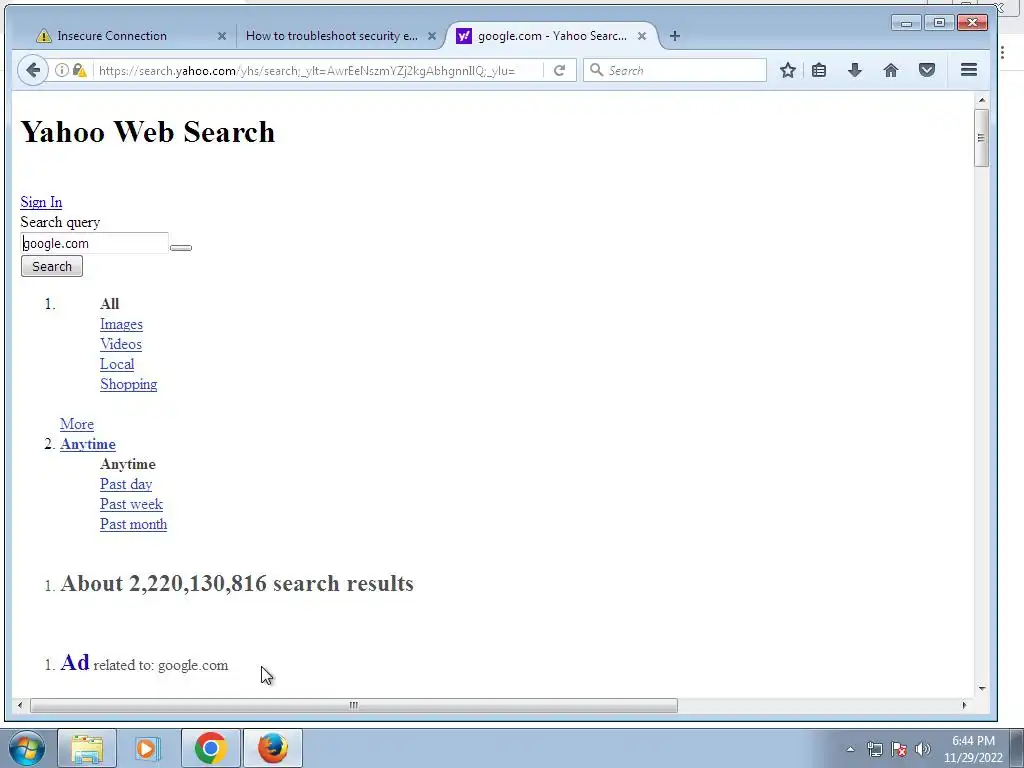Viewport: 1024px width, 768px height.
Task: Show hidden tray icons arrow
Action: [850, 749]
